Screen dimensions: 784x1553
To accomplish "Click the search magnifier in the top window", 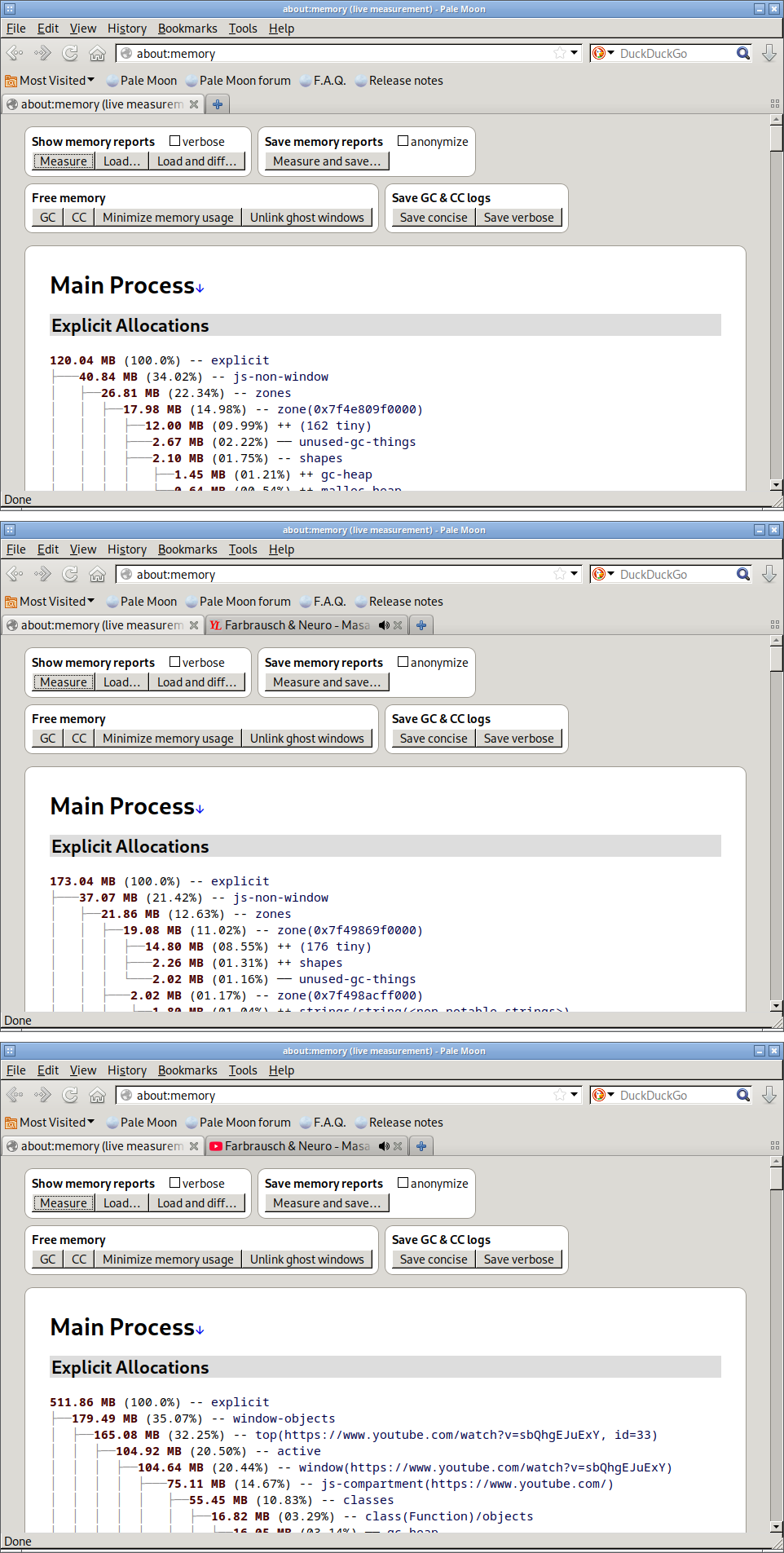I will [743, 53].
